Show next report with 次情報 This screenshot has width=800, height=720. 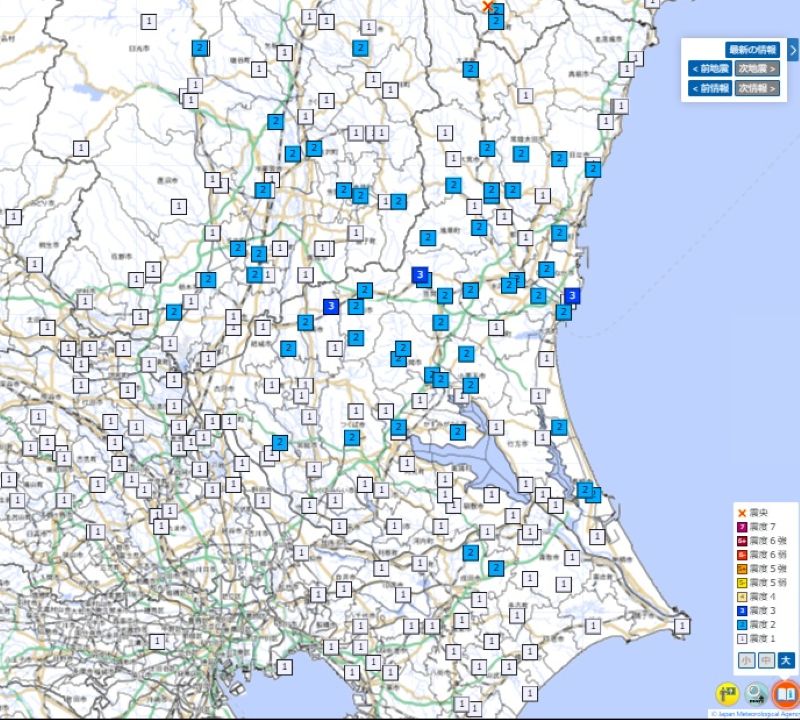click(x=757, y=89)
